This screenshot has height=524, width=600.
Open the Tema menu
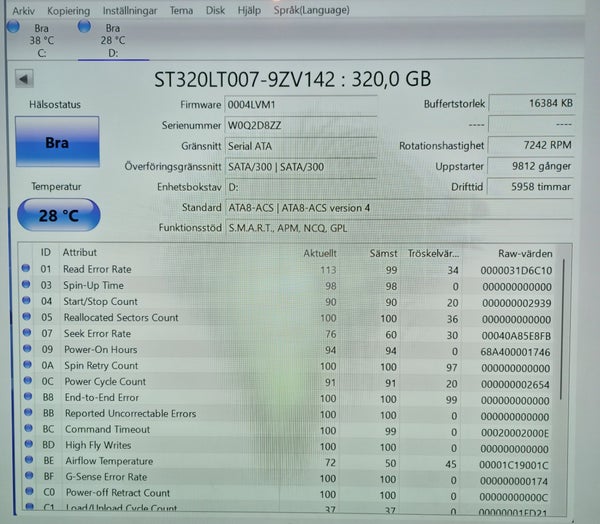pos(181,10)
